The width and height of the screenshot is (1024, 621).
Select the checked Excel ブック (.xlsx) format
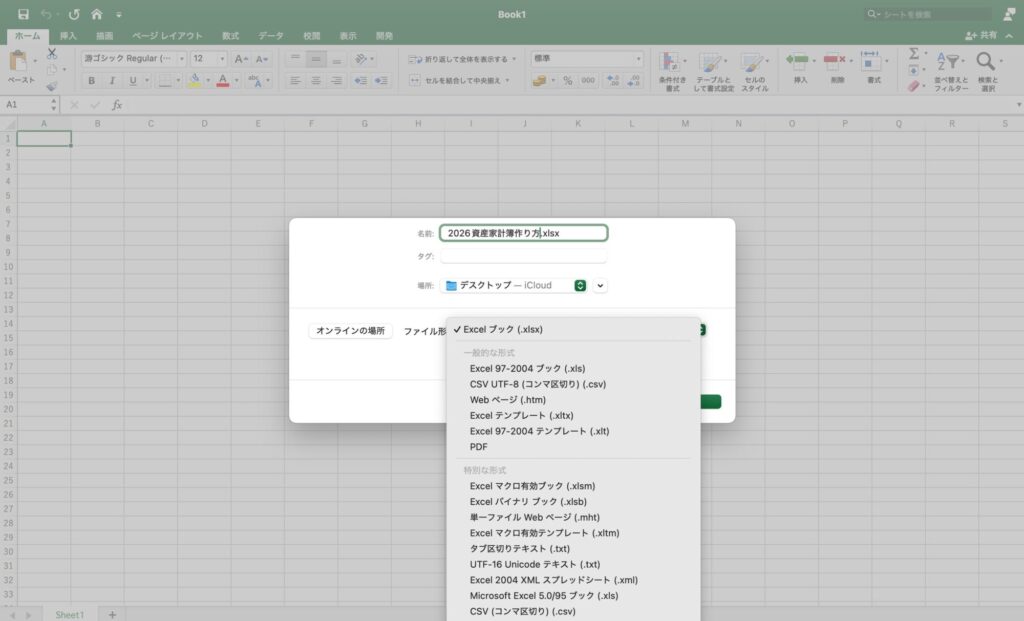[502, 329]
